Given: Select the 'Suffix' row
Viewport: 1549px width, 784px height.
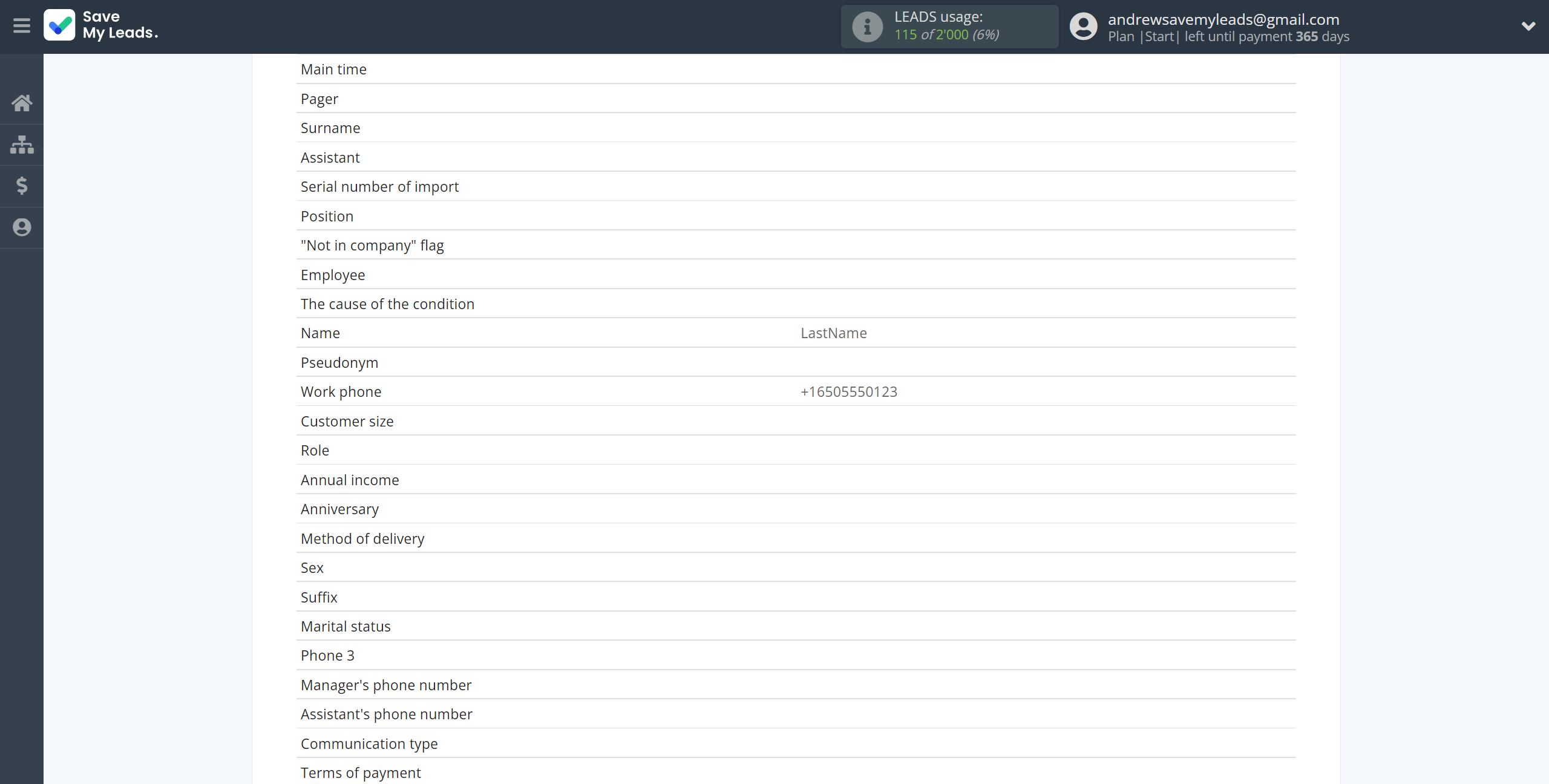Looking at the screenshot, I should pyautogui.click(x=796, y=597).
